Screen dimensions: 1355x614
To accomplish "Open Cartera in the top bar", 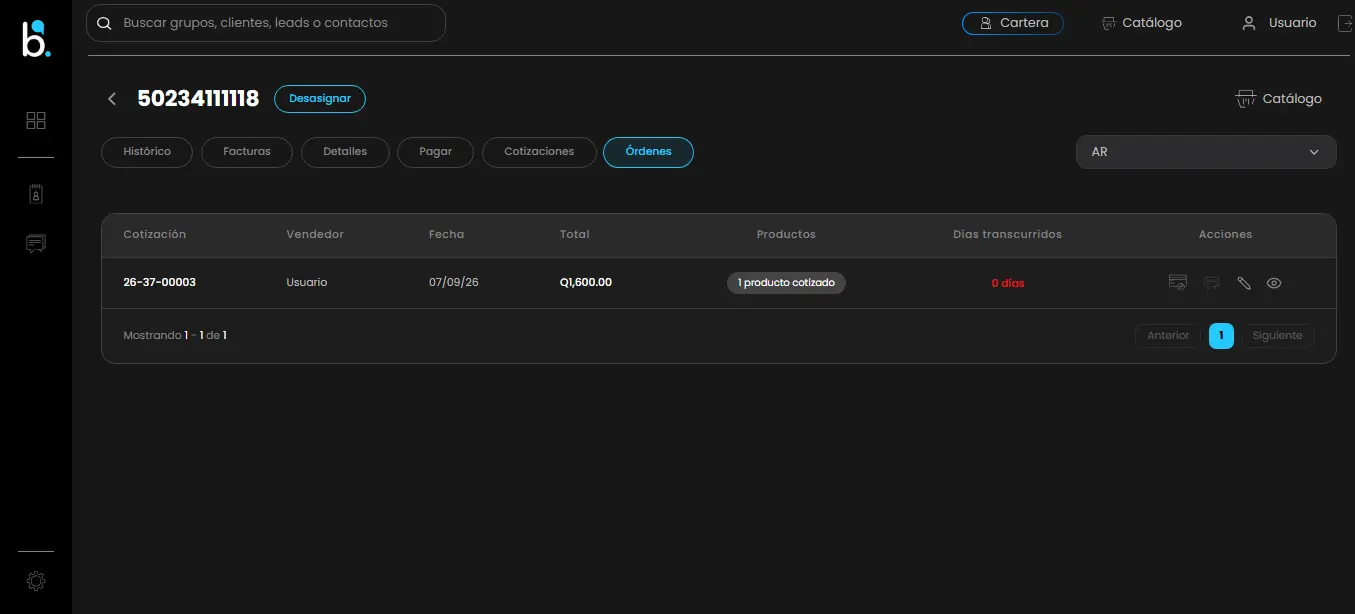I will pyautogui.click(x=1012, y=23).
